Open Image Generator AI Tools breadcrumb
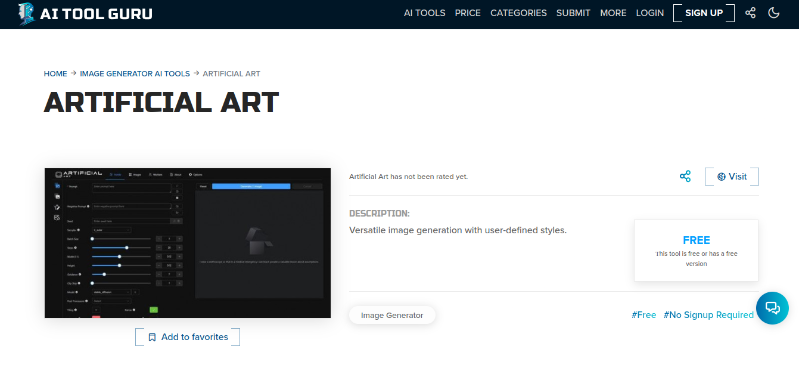This screenshot has width=800, height=380. 135,73
